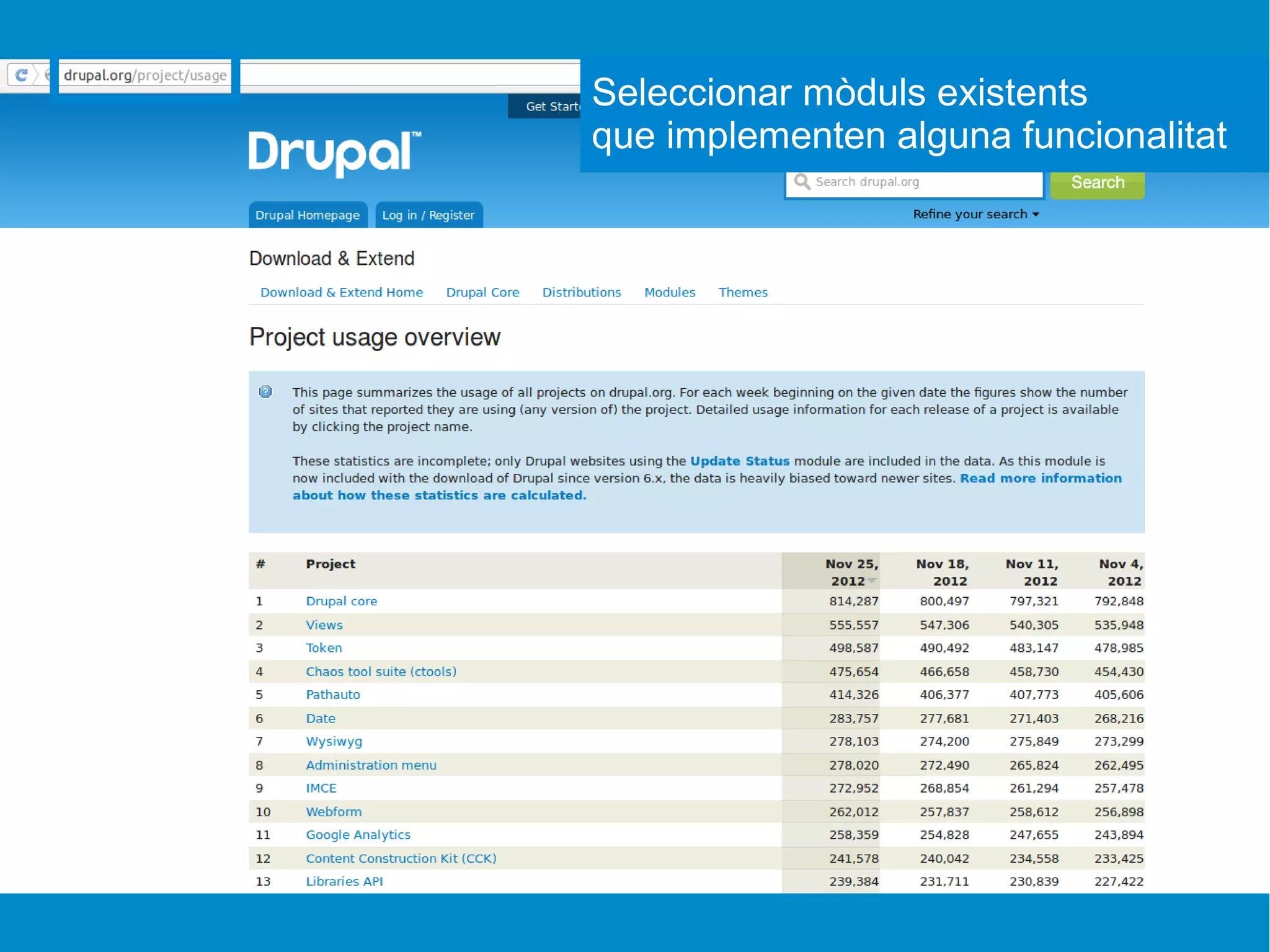Click the Get Started tab
This screenshot has width=1270, height=952.
pos(544,106)
